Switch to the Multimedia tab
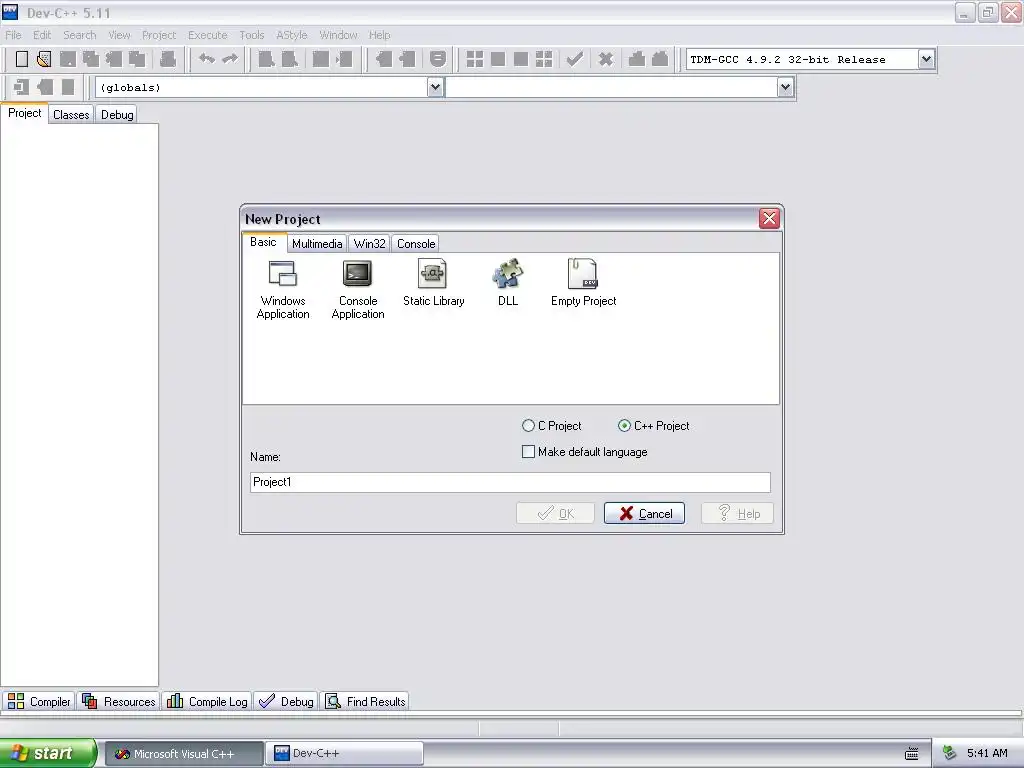The height and width of the screenshot is (768, 1024). click(317, 244)
